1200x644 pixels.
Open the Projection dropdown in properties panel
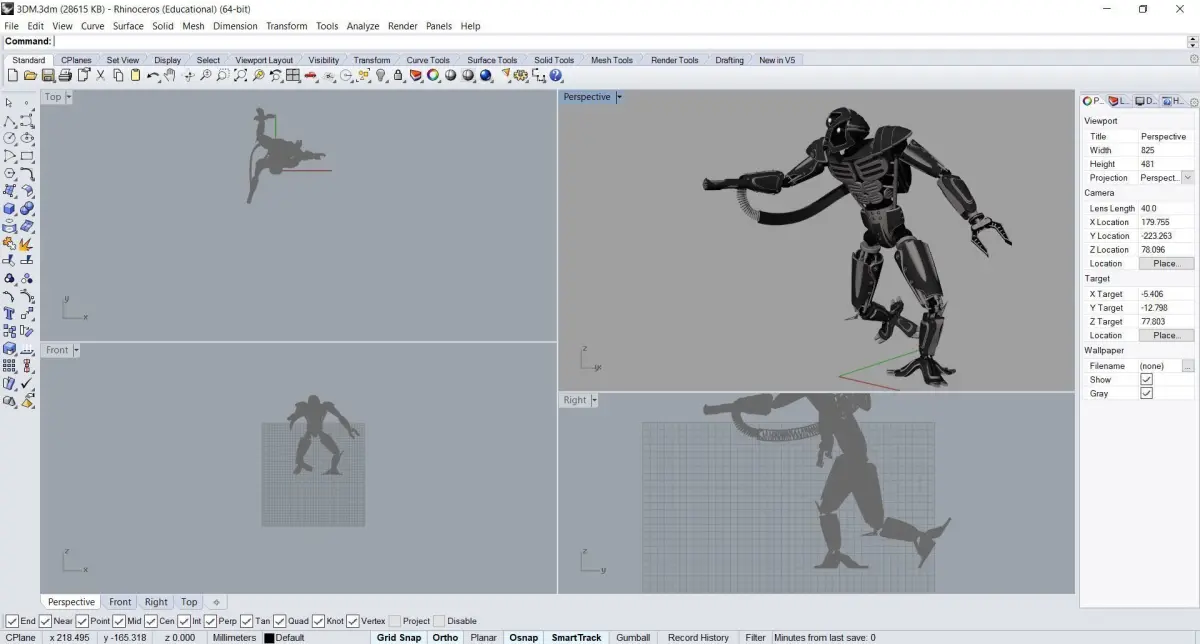(1187, 178)
